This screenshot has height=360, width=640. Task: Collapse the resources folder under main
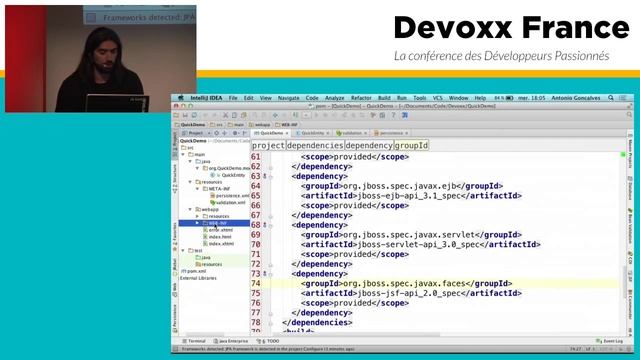point(191,182)
